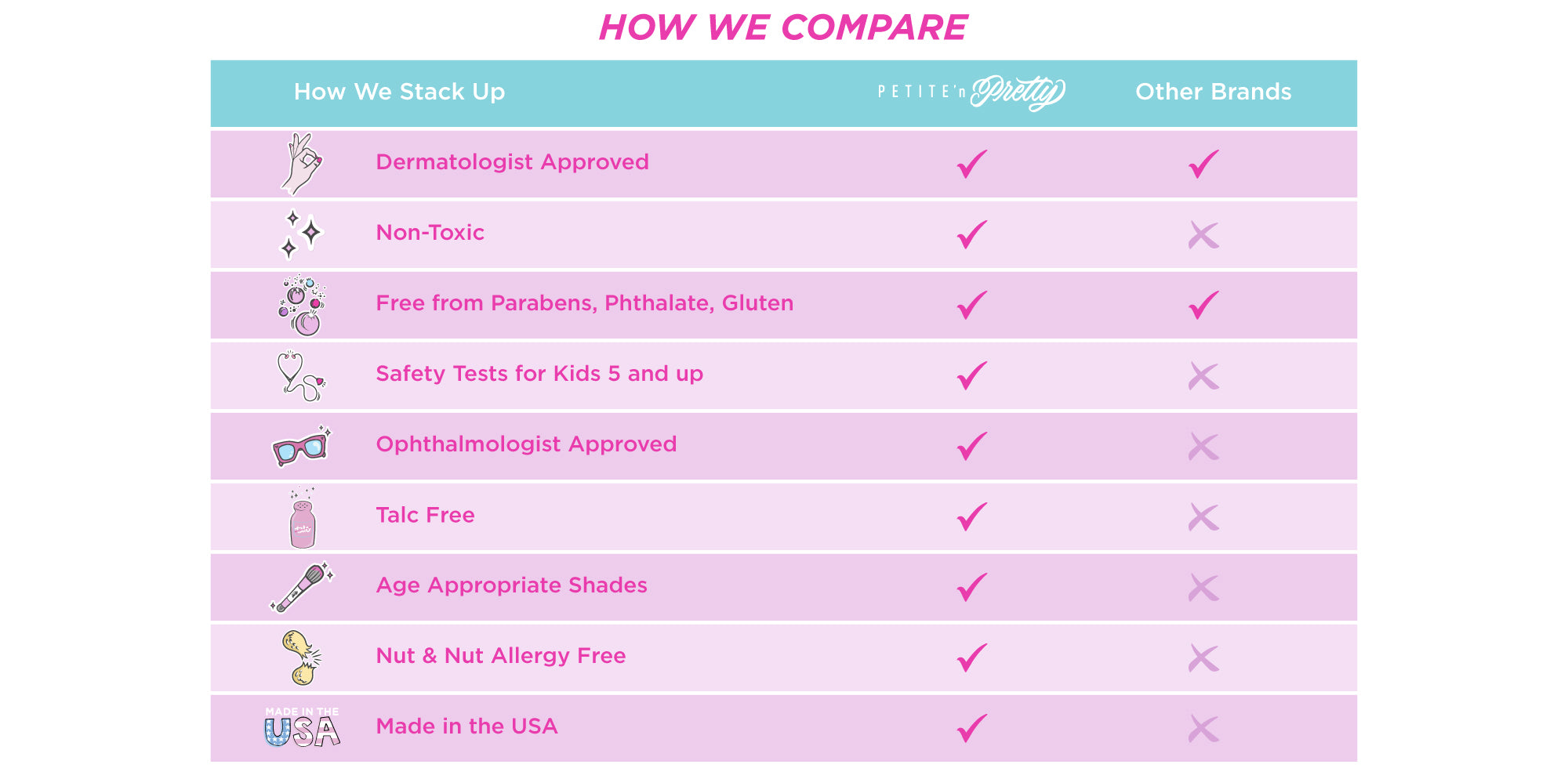Click Other Brands X mark for Talc Free
This screenshot has width=1568, height=768.
click(1203, 517)
